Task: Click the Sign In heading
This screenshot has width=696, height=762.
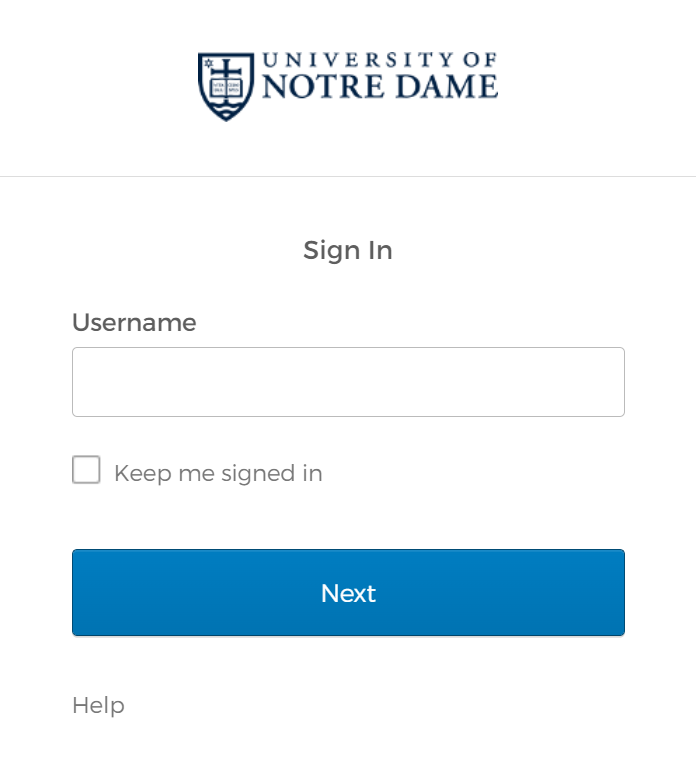Action: [x=348, y=250]
